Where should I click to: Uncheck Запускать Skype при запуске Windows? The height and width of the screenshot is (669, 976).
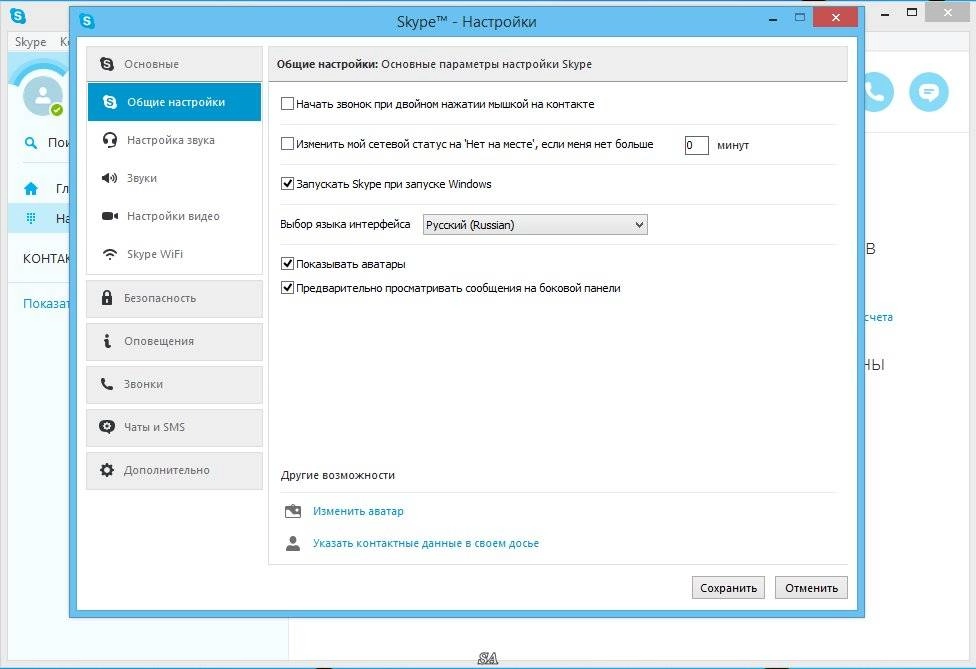(287, 184)
